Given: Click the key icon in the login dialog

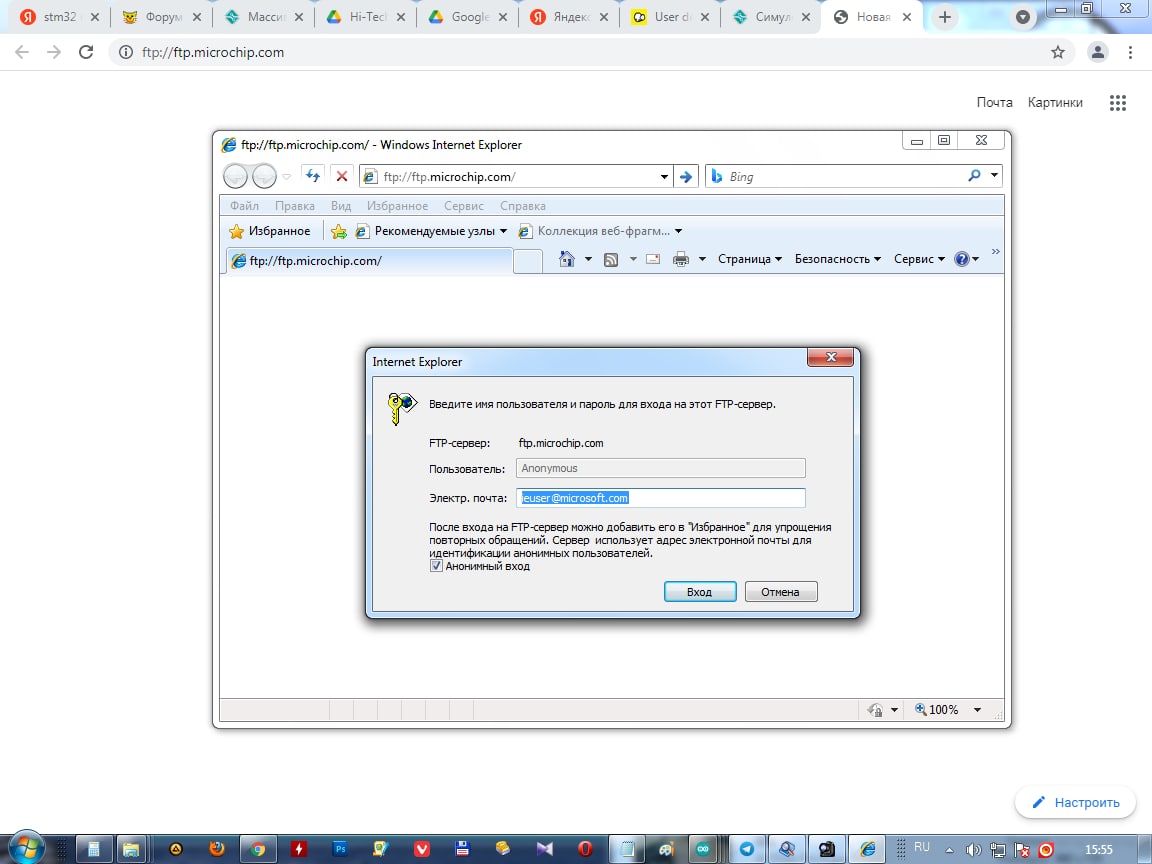Looking at the screenshot, I should coord(401,408).
